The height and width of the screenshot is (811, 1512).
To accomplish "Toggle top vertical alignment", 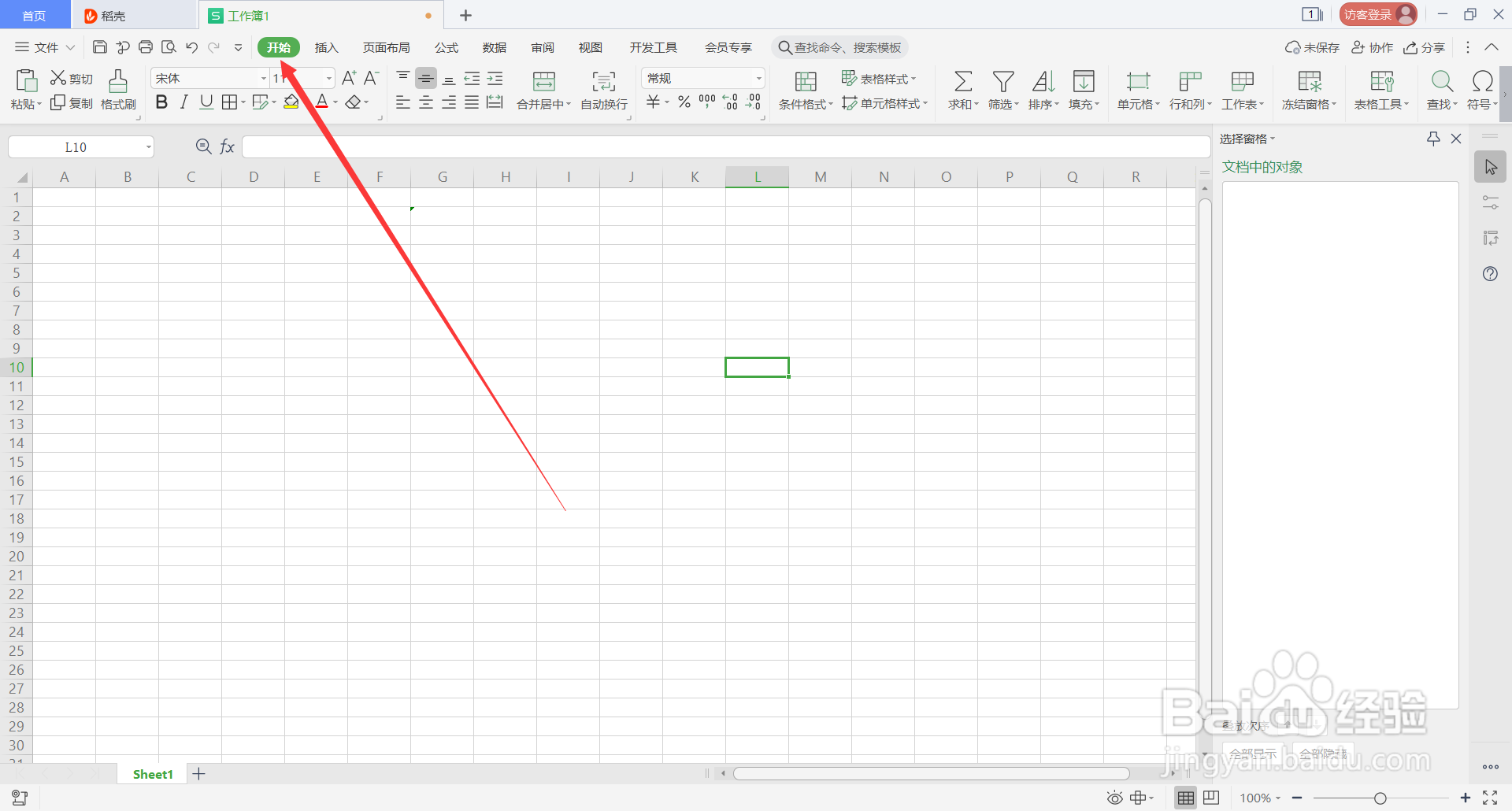I will (403, 78).
